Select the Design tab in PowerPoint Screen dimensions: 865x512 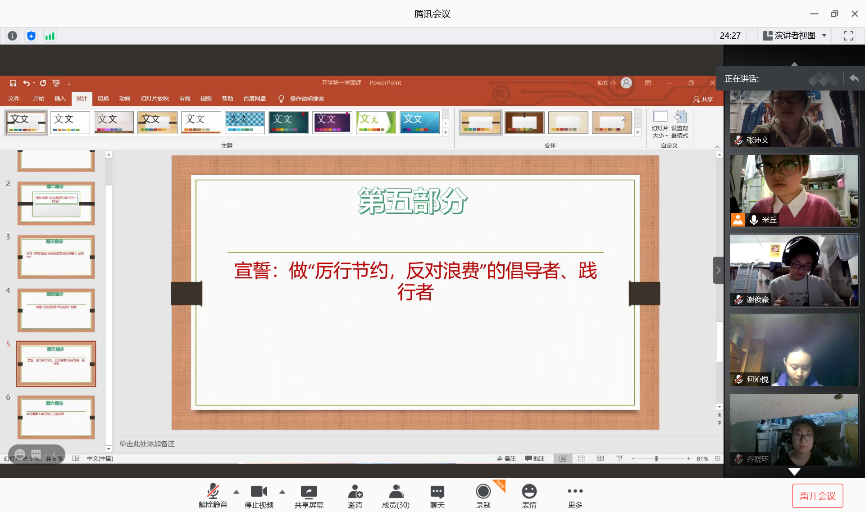pos(82,98)
